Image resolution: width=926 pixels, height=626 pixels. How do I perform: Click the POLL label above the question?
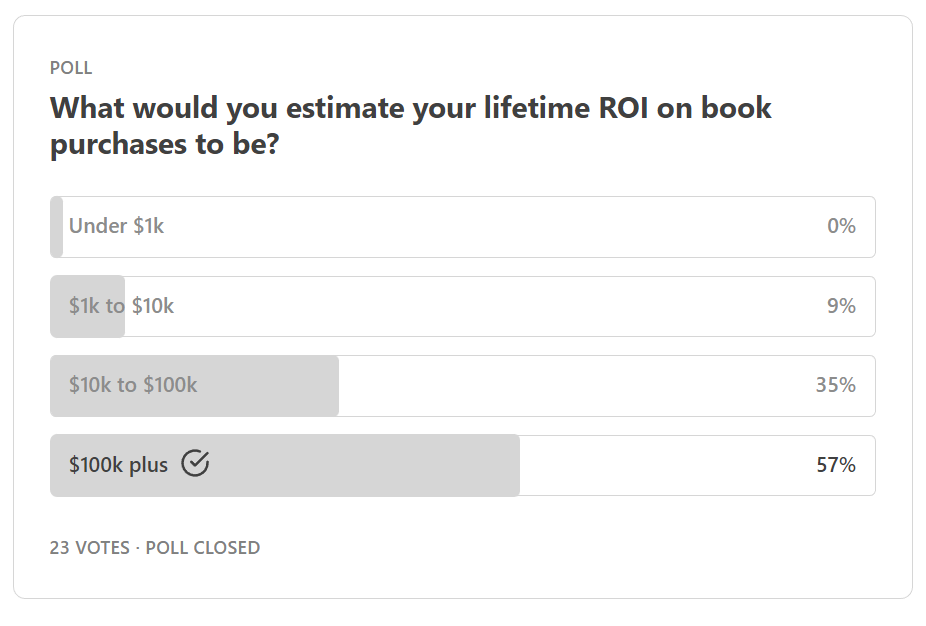[71, 68]
